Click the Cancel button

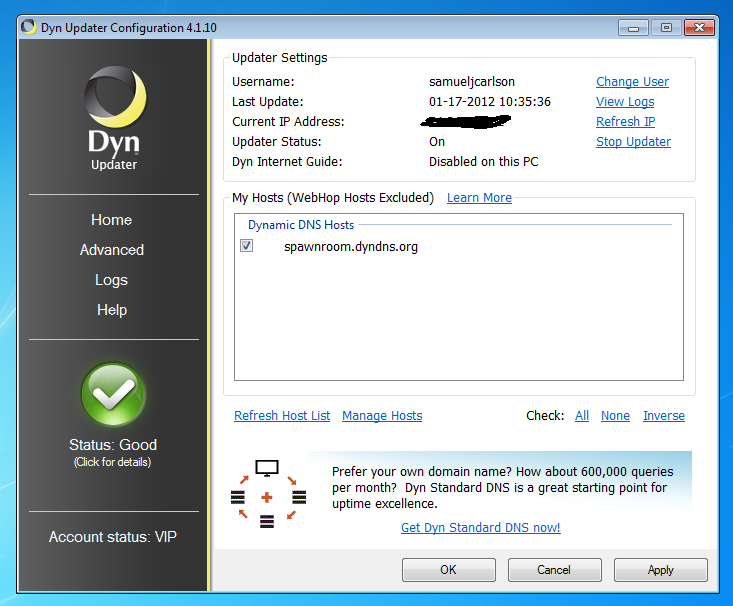(554, 570)
